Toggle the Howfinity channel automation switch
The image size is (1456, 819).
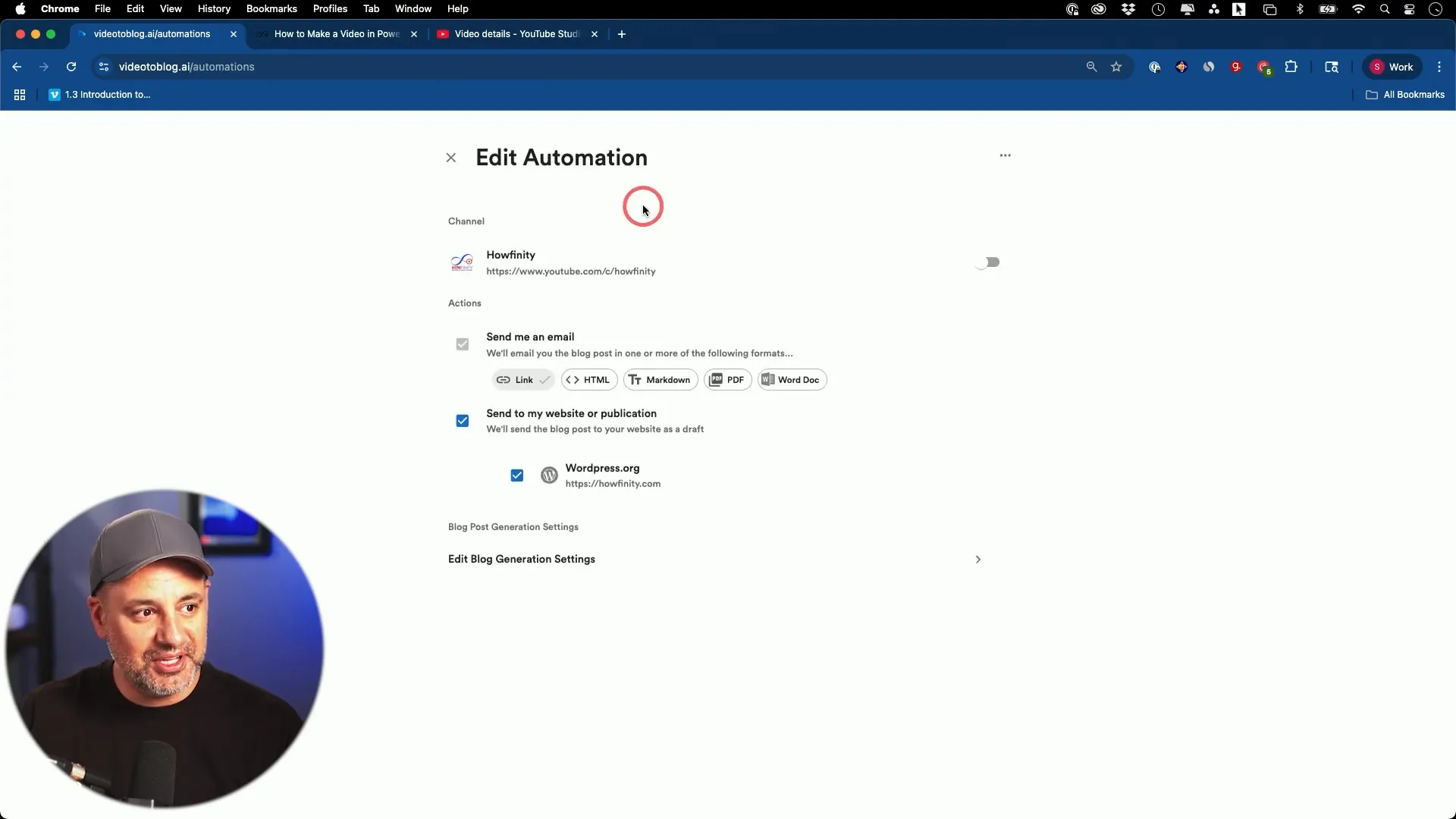click(988, 262)
